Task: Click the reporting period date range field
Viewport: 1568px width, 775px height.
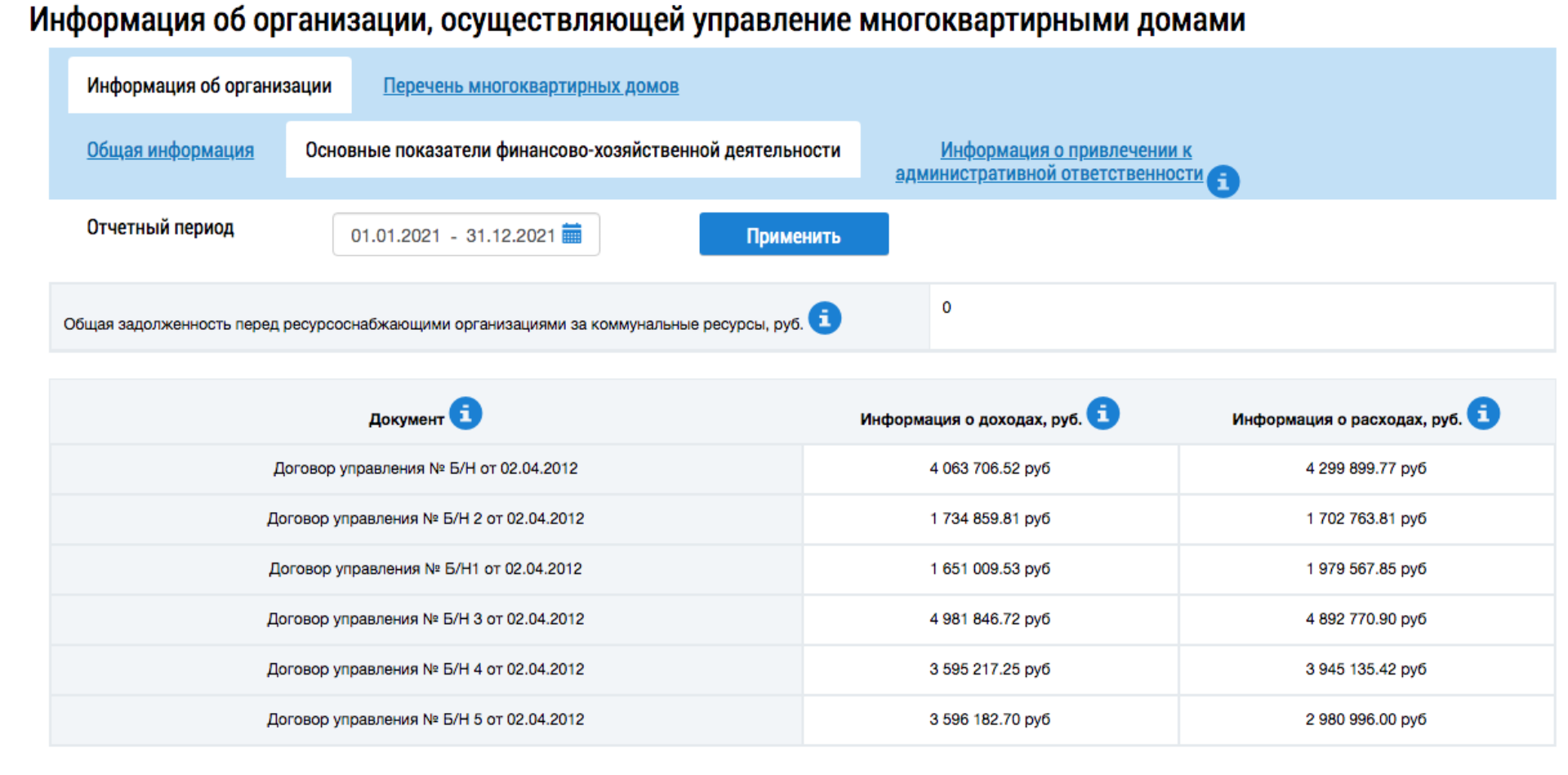Action: (x=466, y=234)
